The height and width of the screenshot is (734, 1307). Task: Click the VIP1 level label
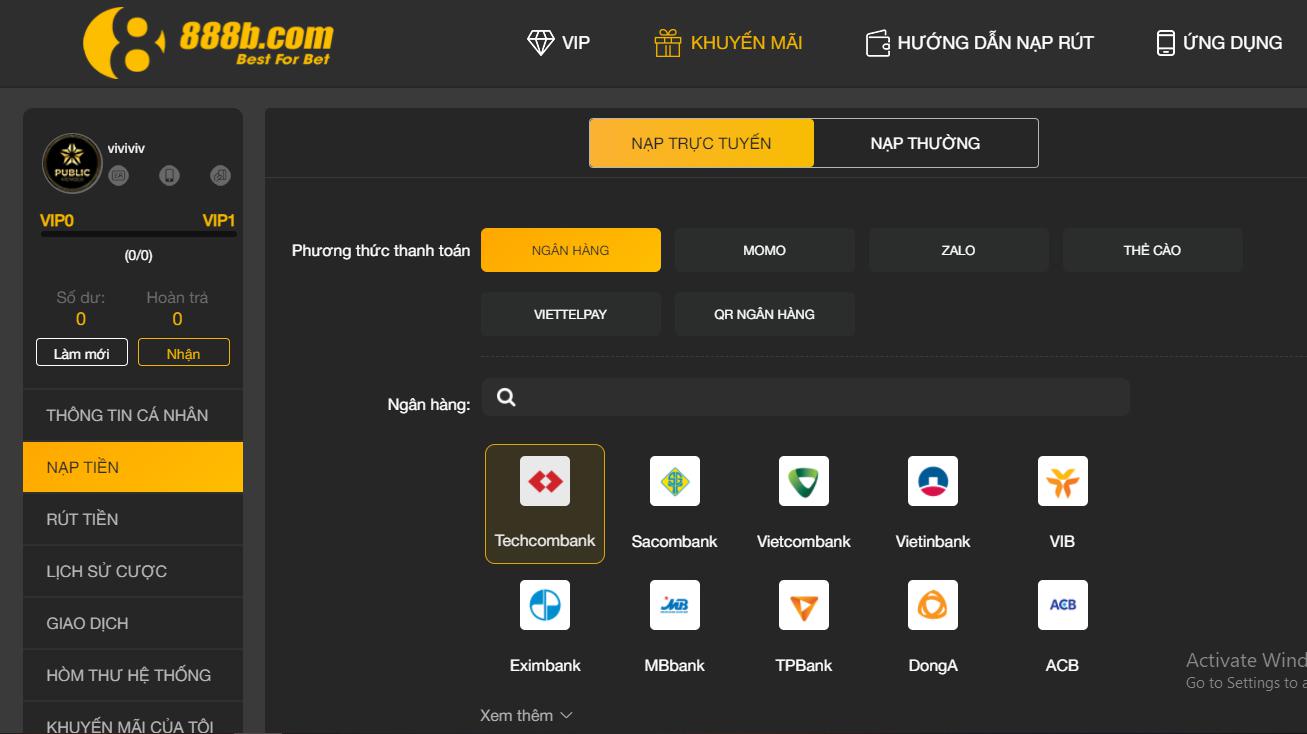[x=219, y=220]
